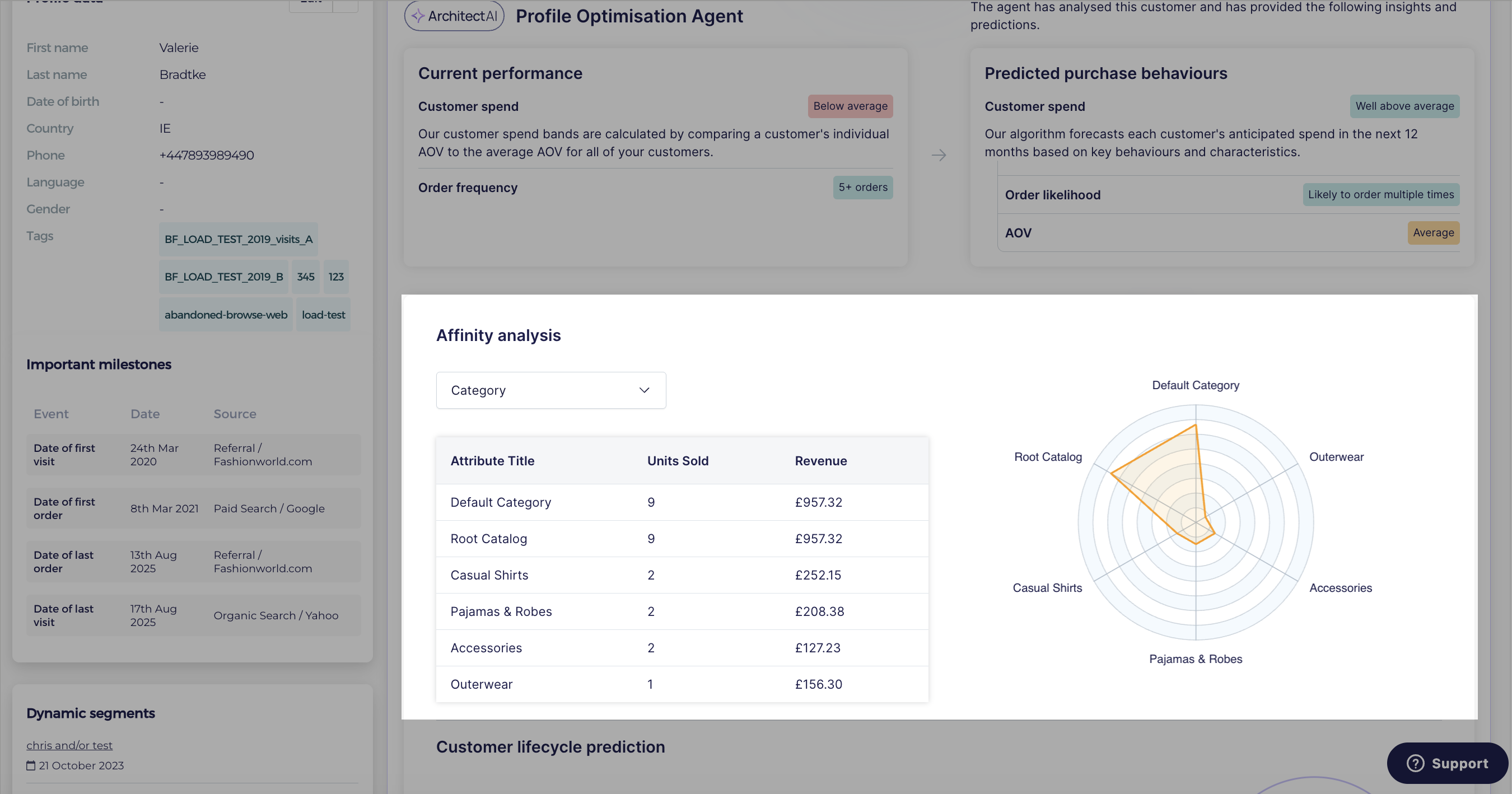Click the Date of last visit milestone row

click(193, 615)
